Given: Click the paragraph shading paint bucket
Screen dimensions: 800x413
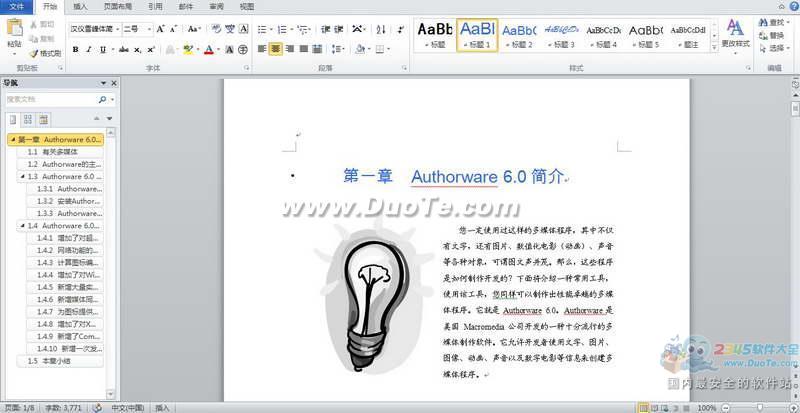Looking at the screenshot, I should pos(360,49).
